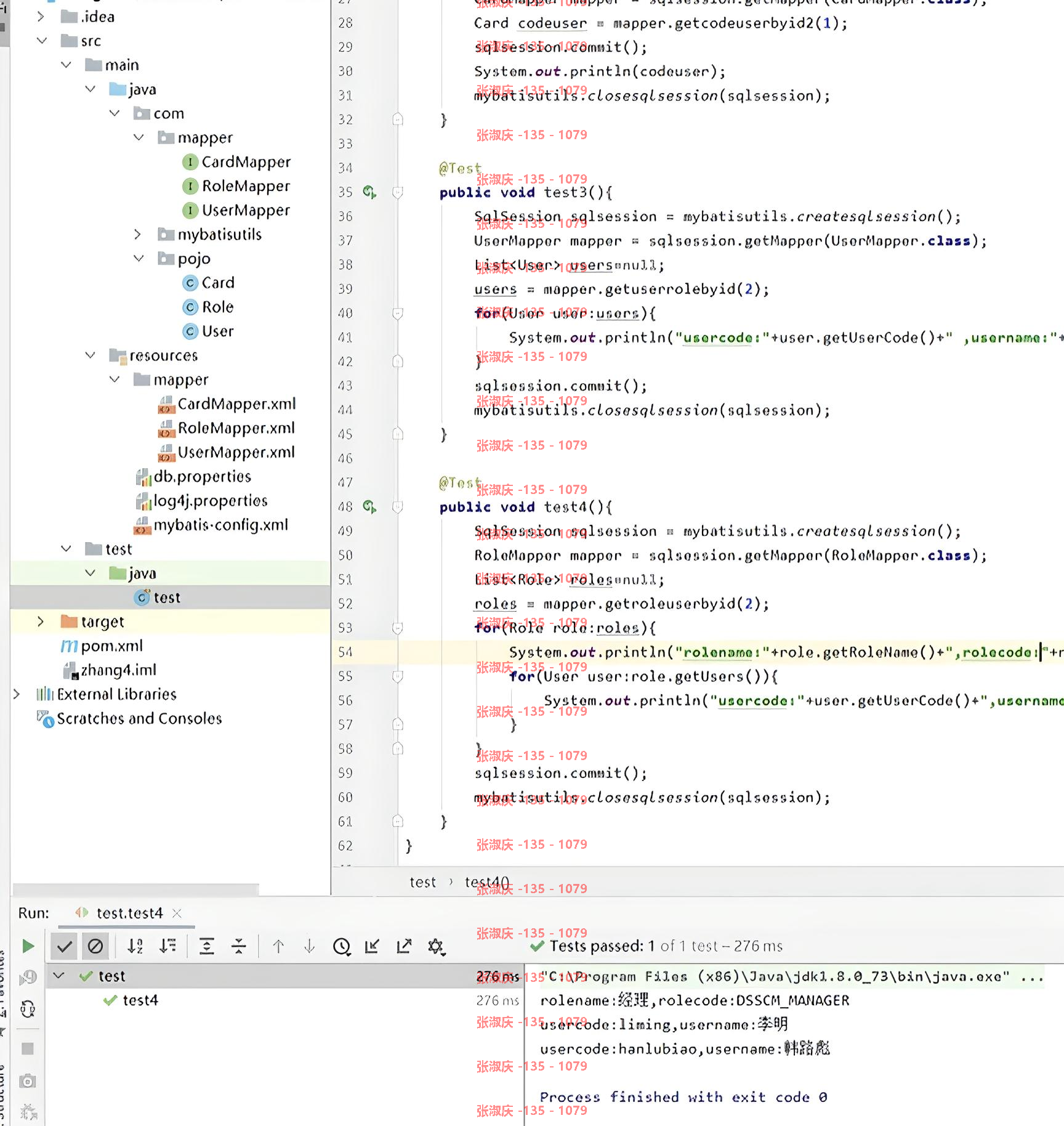
Task: Toggle auto-test rerun icon
Action: pyautogui.click(x=28, y=1009)
